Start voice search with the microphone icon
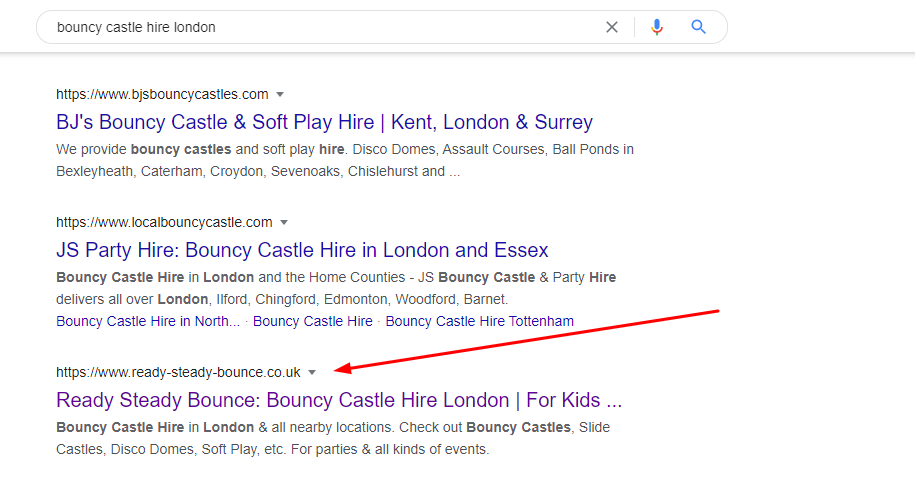 (656, 27)
